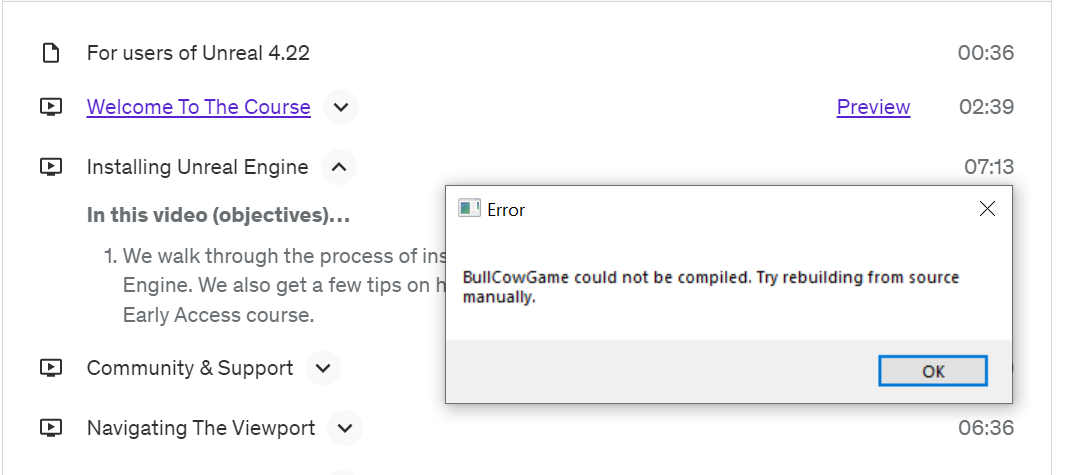The image size is (1067, 475).
Task: Click the Error dialog's title bar app icon
Action: pos(469,209)
